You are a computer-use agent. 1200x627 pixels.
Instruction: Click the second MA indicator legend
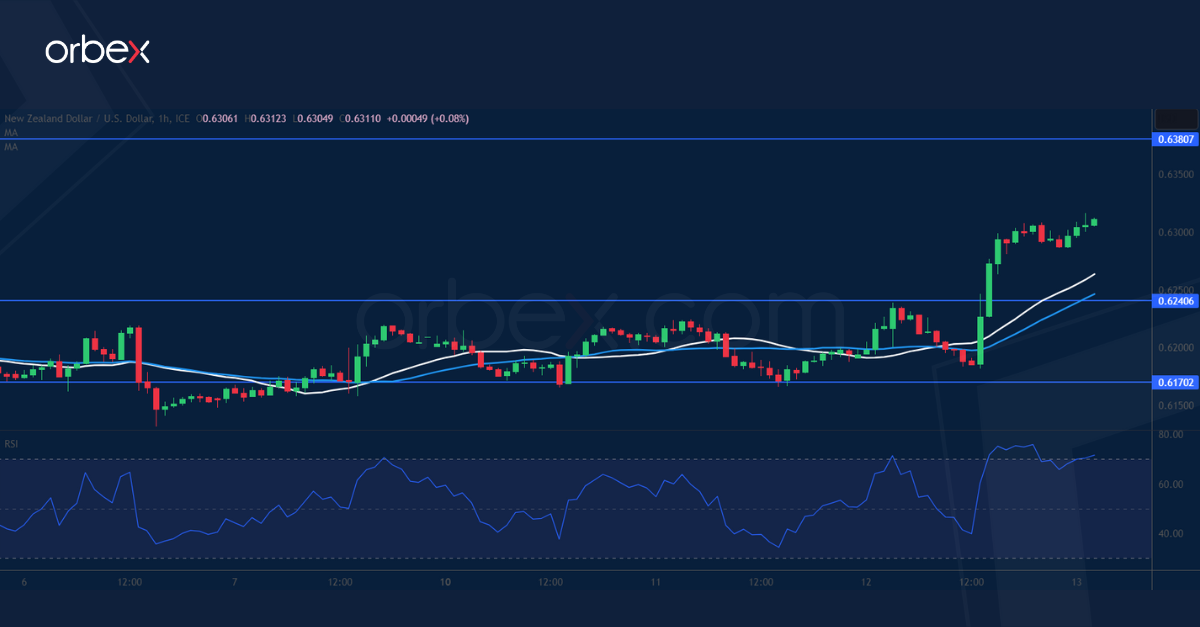point(10,148)
